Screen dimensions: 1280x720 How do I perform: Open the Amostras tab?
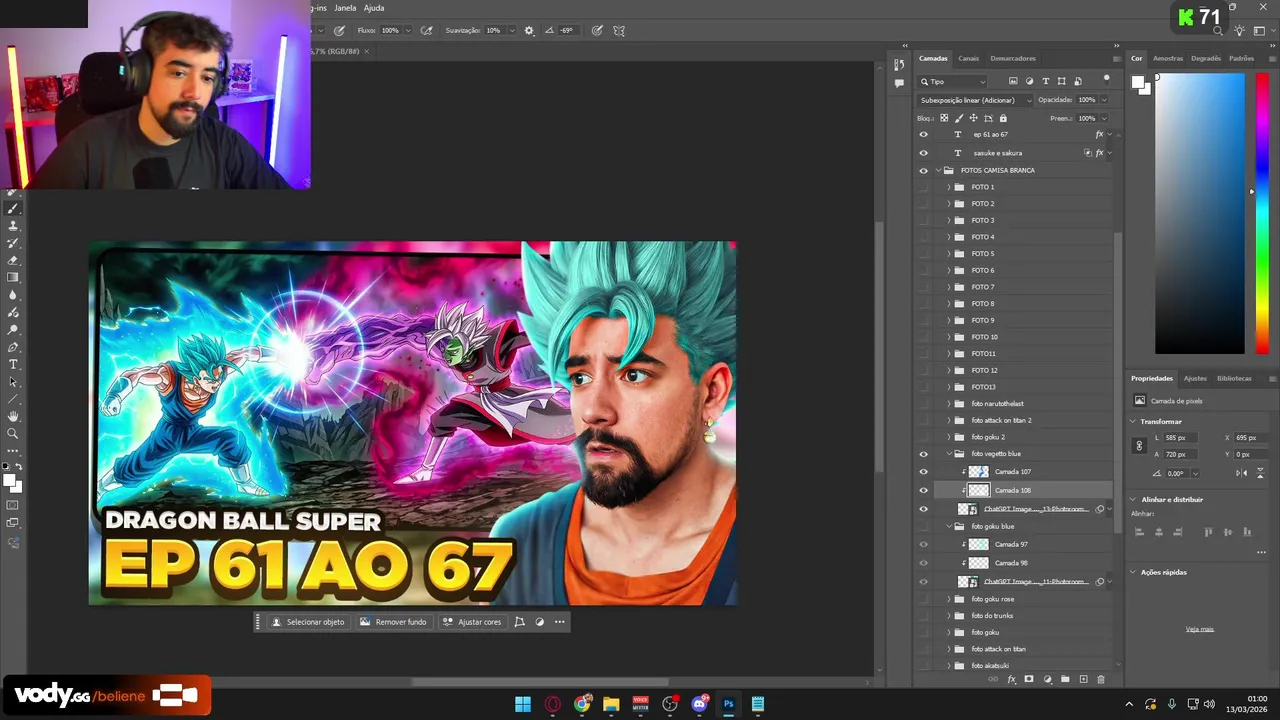[1168, 58]
